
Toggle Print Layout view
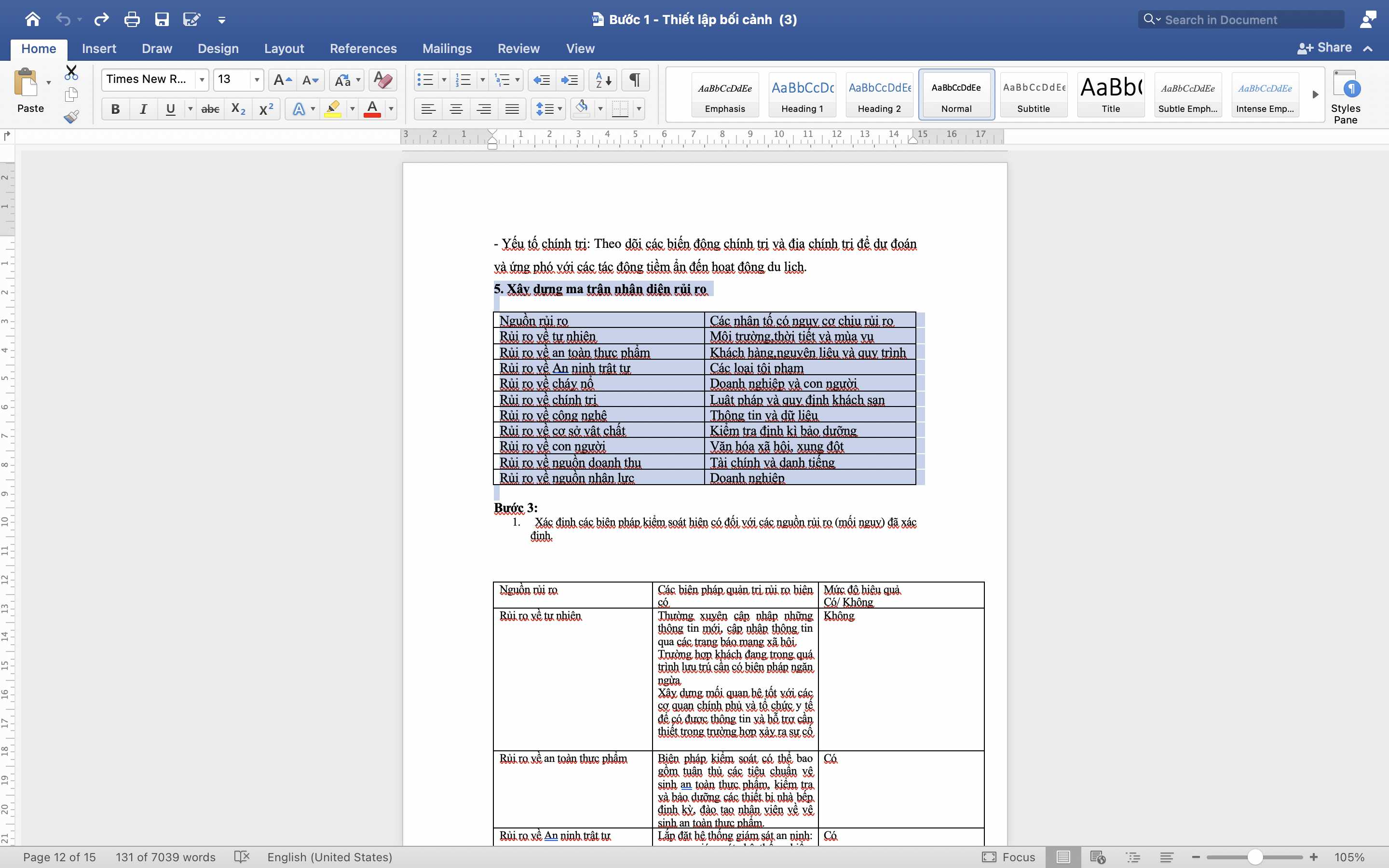[x=1063, y=856]
